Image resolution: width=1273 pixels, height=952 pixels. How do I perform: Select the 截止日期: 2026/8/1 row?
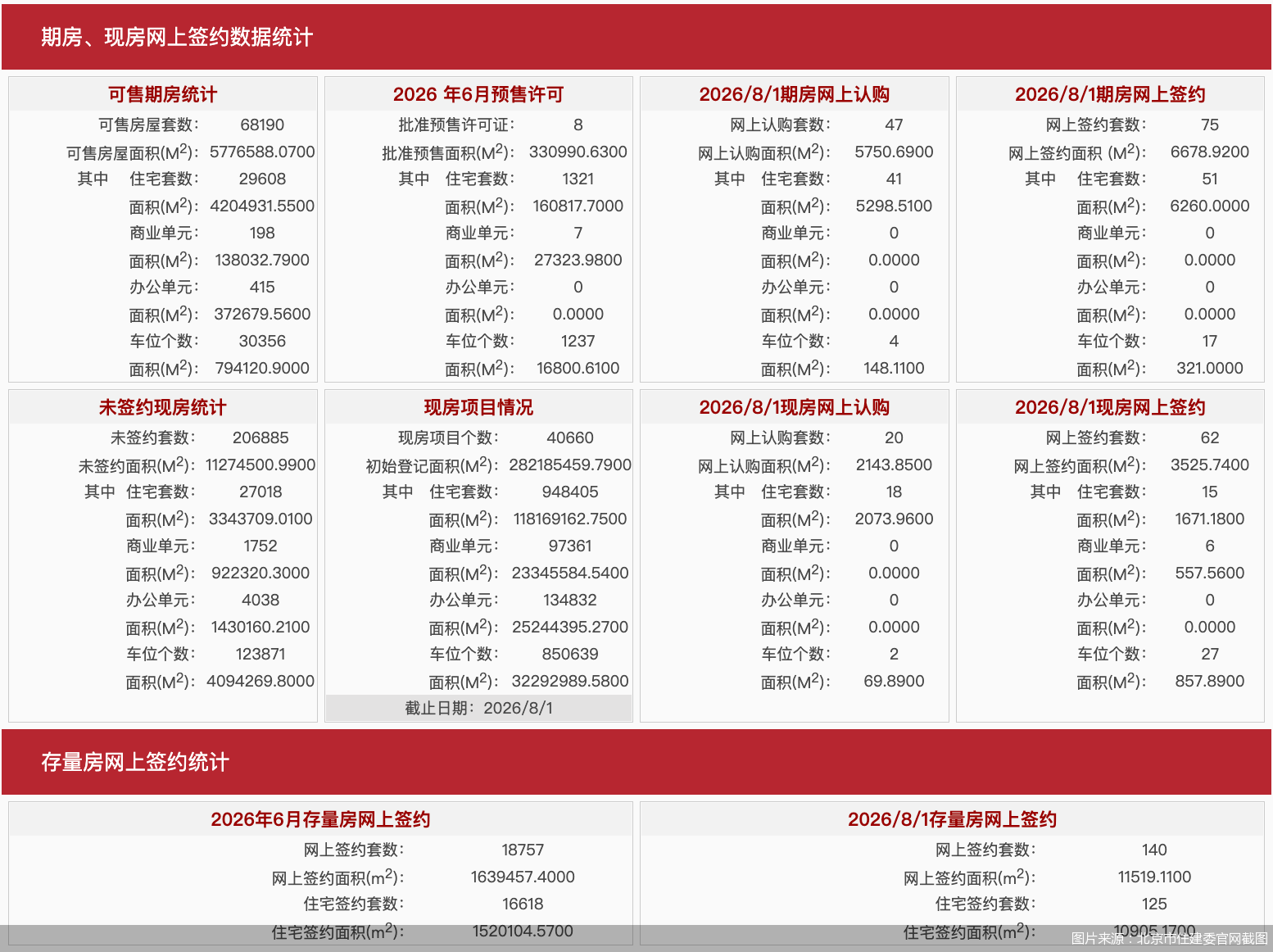click(x=478, y=708)
